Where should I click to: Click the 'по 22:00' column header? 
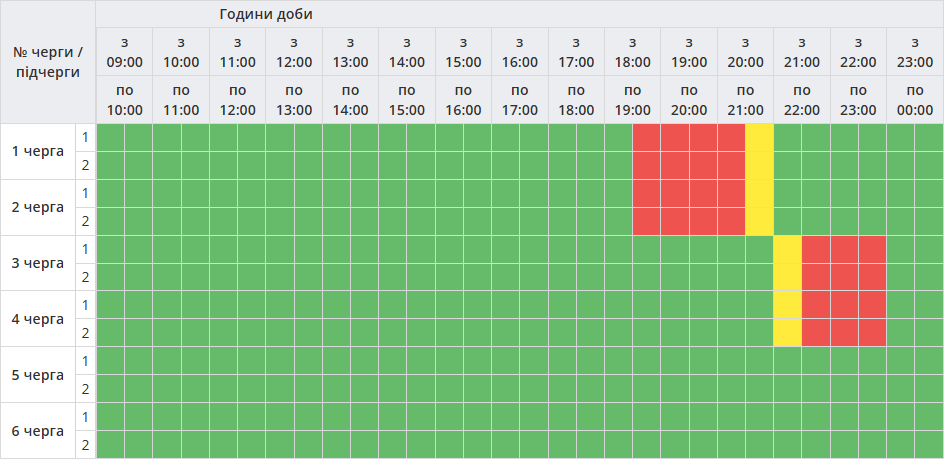[802, 100]
